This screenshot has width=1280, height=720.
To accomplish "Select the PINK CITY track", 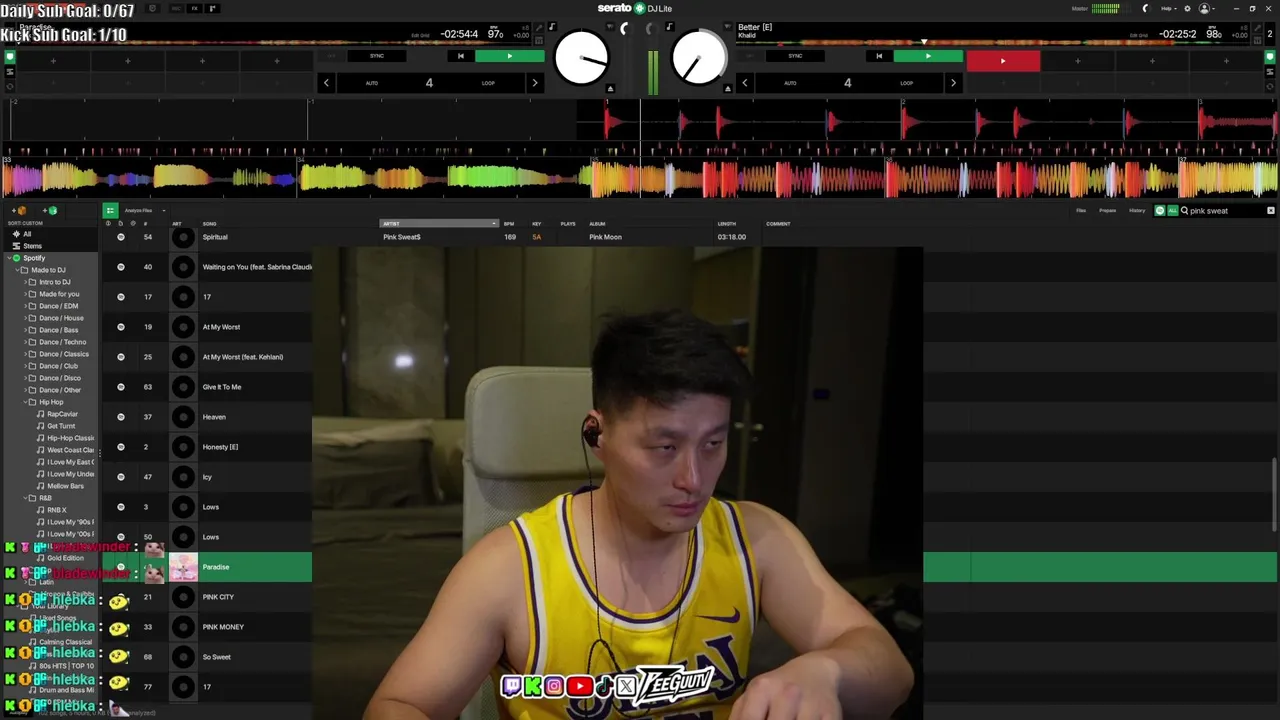I will click(x=218, y=597).
